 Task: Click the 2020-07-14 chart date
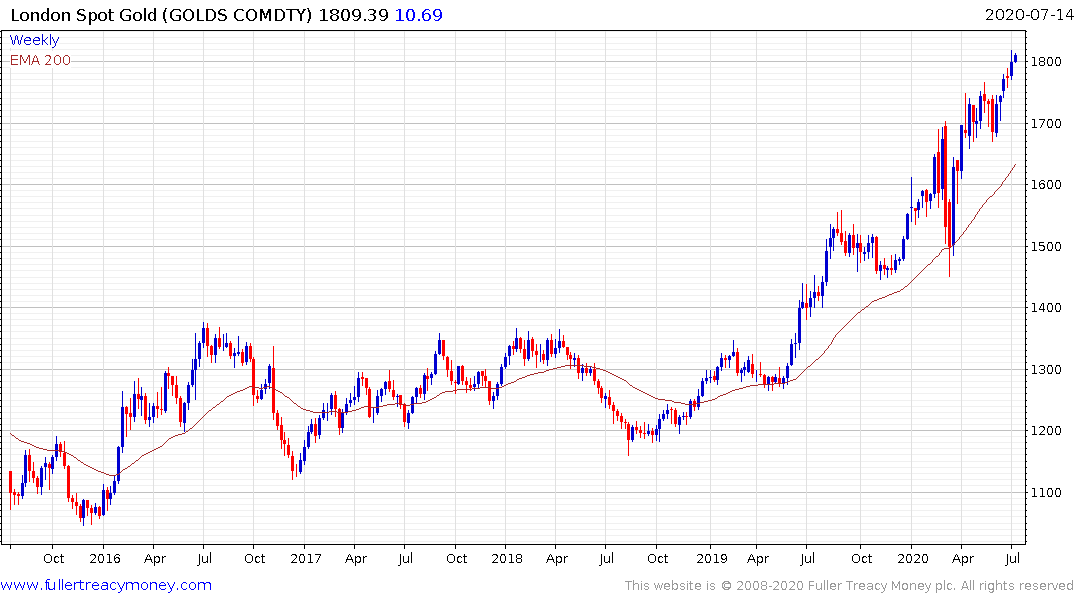[1029, 14]
